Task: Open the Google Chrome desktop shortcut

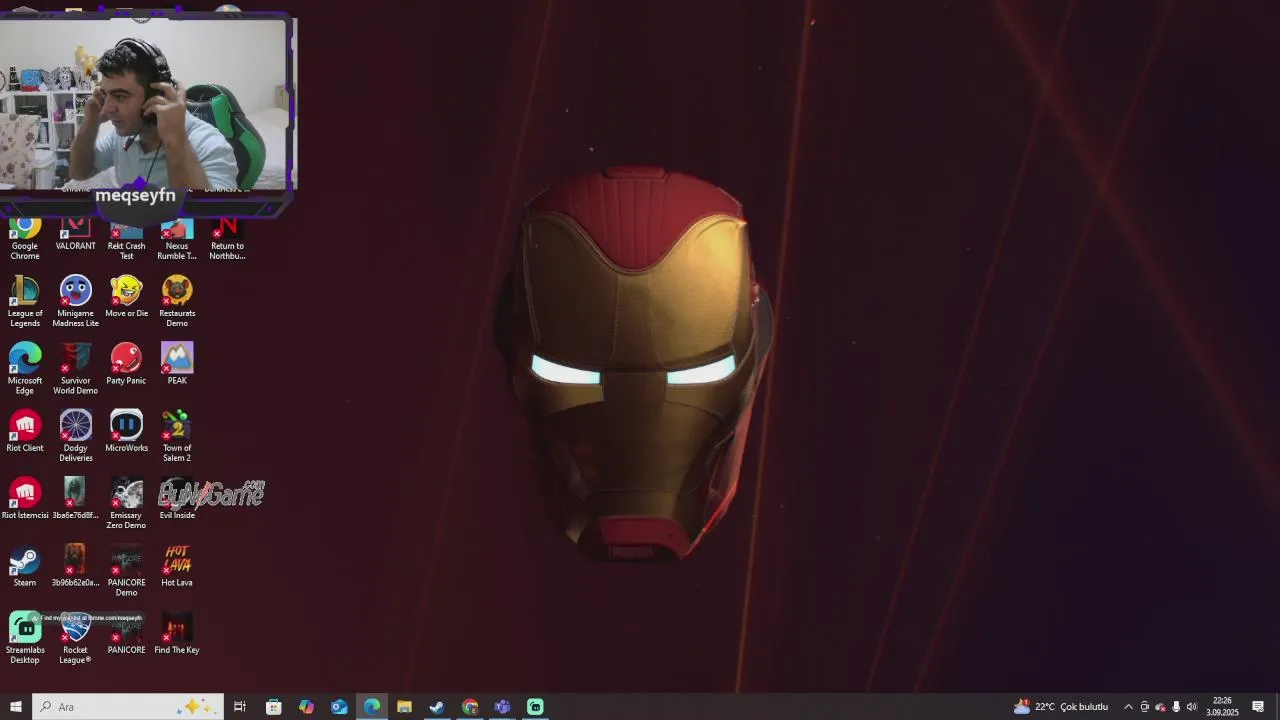Action: pyautogui.click(x=25, y=238)
